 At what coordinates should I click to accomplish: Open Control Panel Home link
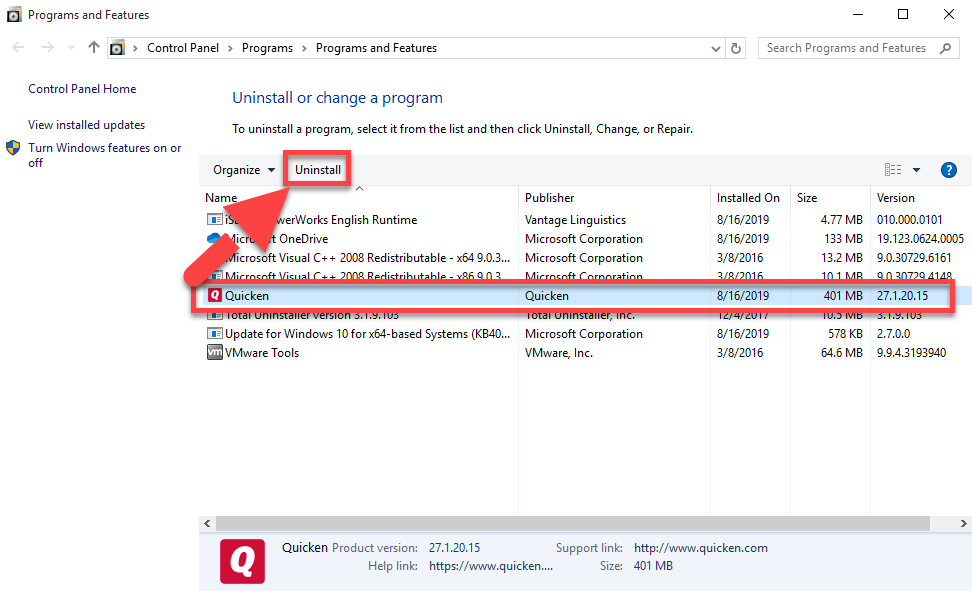pos(82,89)
